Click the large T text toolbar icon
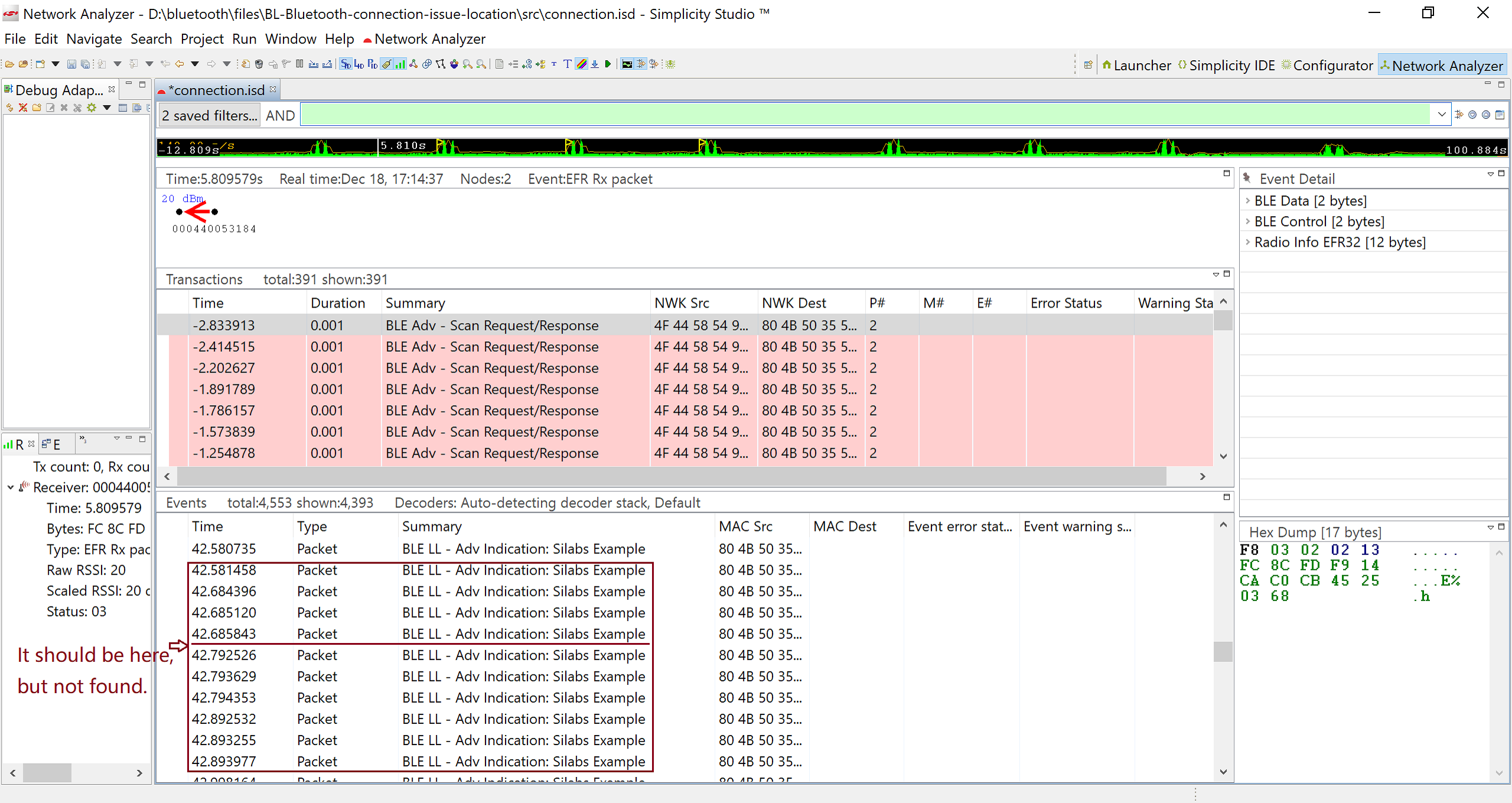This screenshot has height=803, width=1512. tap(567, 64)
